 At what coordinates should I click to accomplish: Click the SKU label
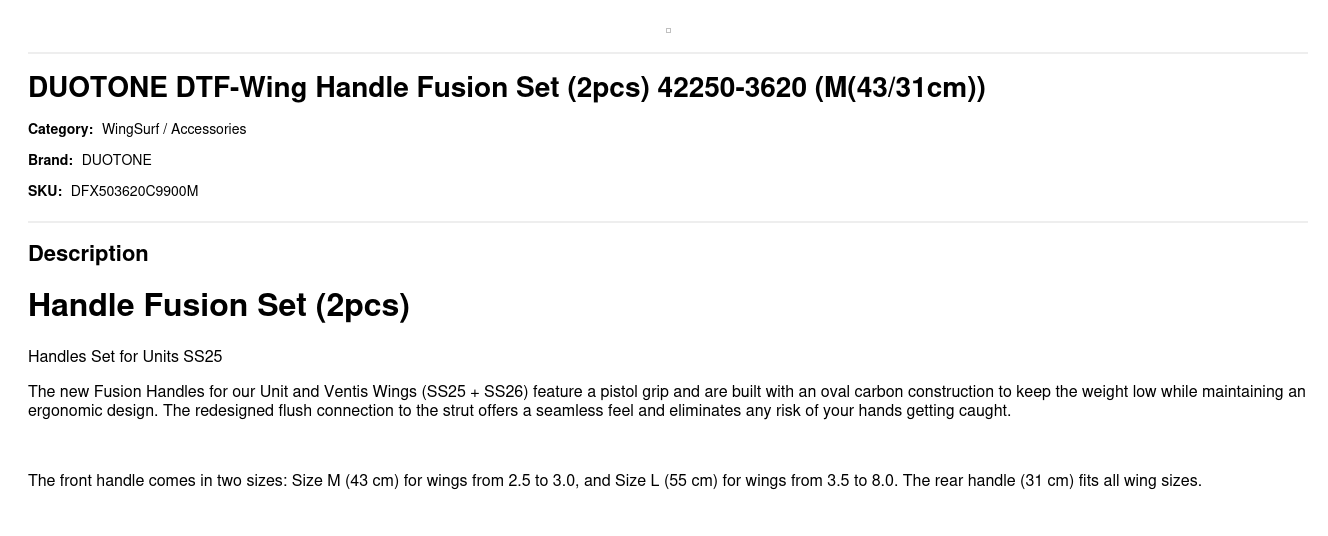pyautogui.click(x=45, y=191)
